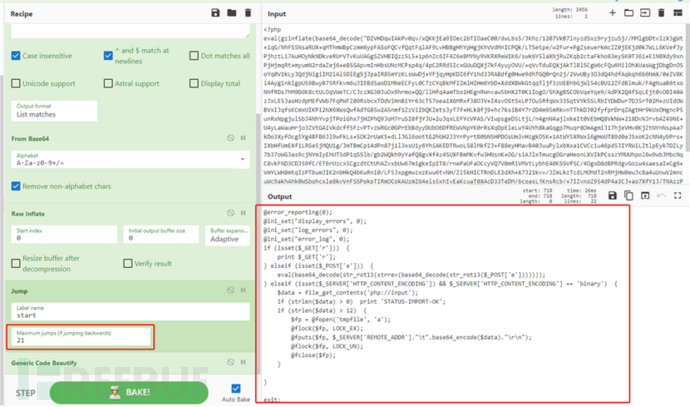
Task: Clear the recipe with the trash icon
Action: pyautogui.click(x=248, y=13)
